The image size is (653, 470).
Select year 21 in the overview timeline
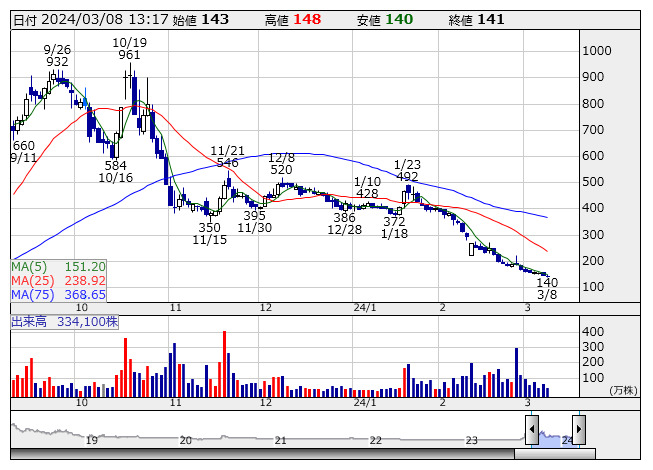click(x=280, y=440)
